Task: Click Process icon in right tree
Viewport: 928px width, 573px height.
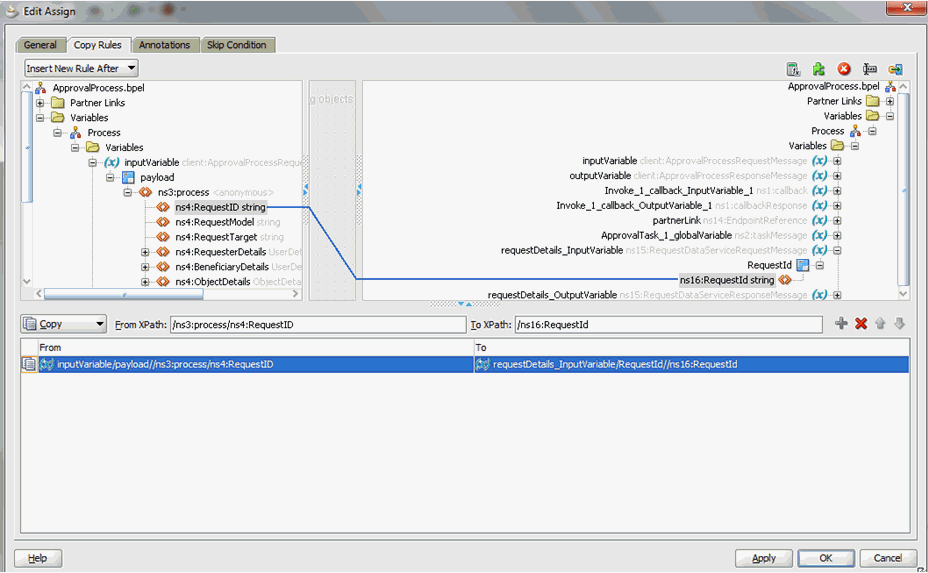Action: pos(855,131)
